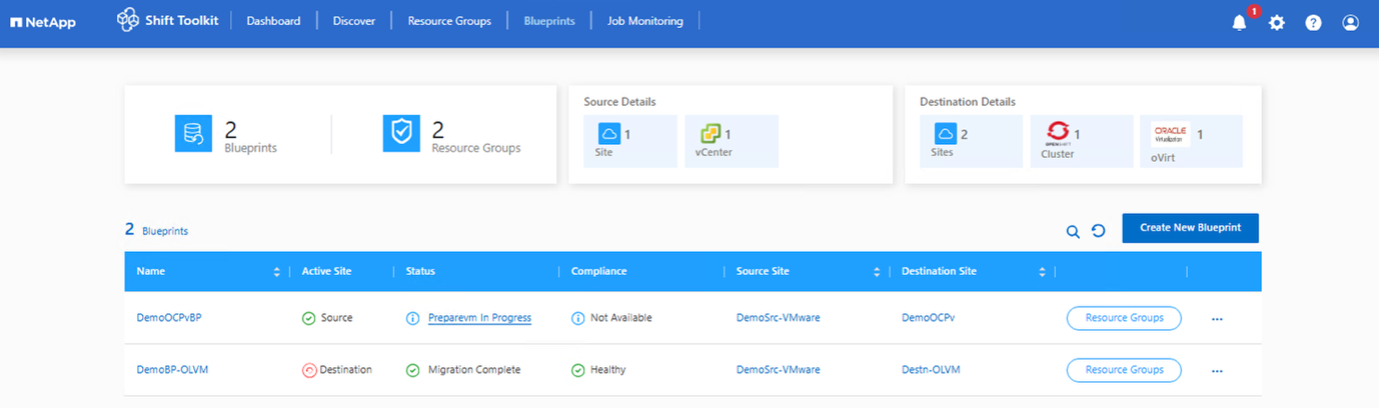
Task: Click the Migration Complete status text
Action: coord(476,371)
